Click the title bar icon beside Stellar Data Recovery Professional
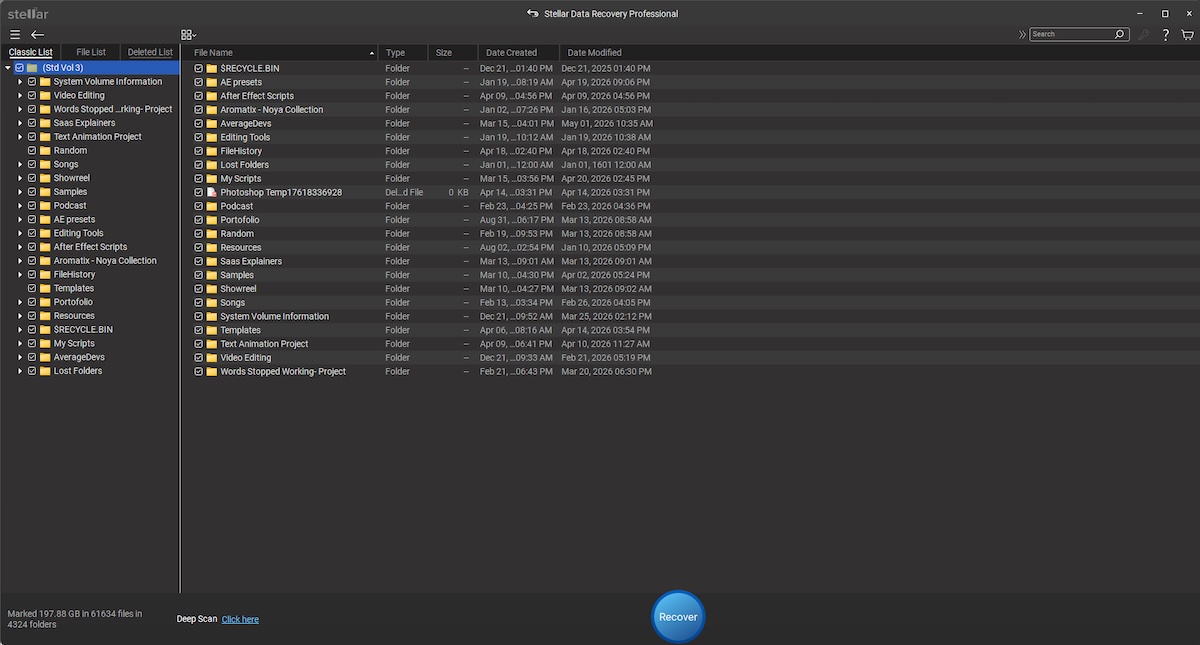The width and height of the screenshot is (1200, 645). pyautogui.click(x=533, y=14)
